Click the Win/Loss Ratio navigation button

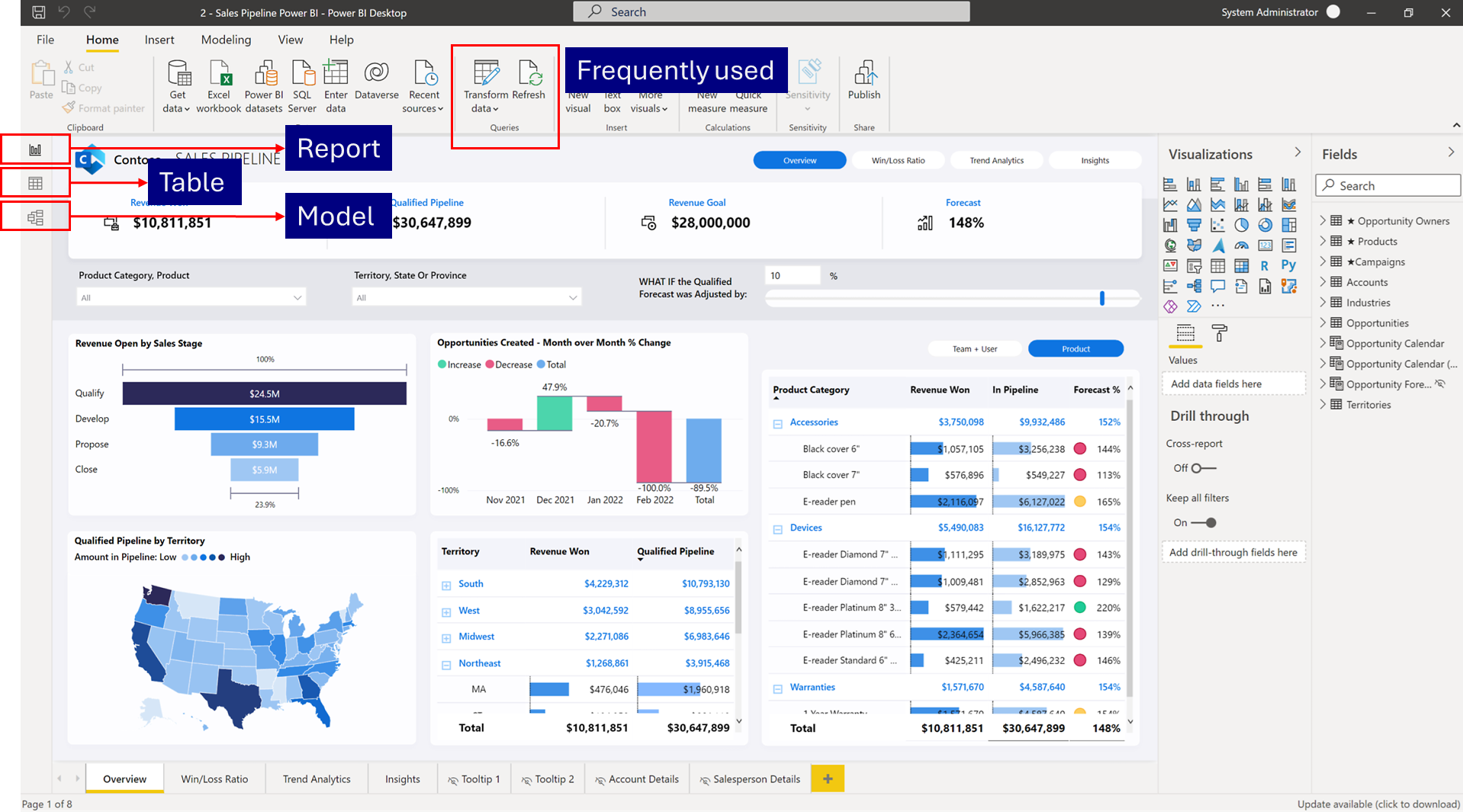[898, 160]
